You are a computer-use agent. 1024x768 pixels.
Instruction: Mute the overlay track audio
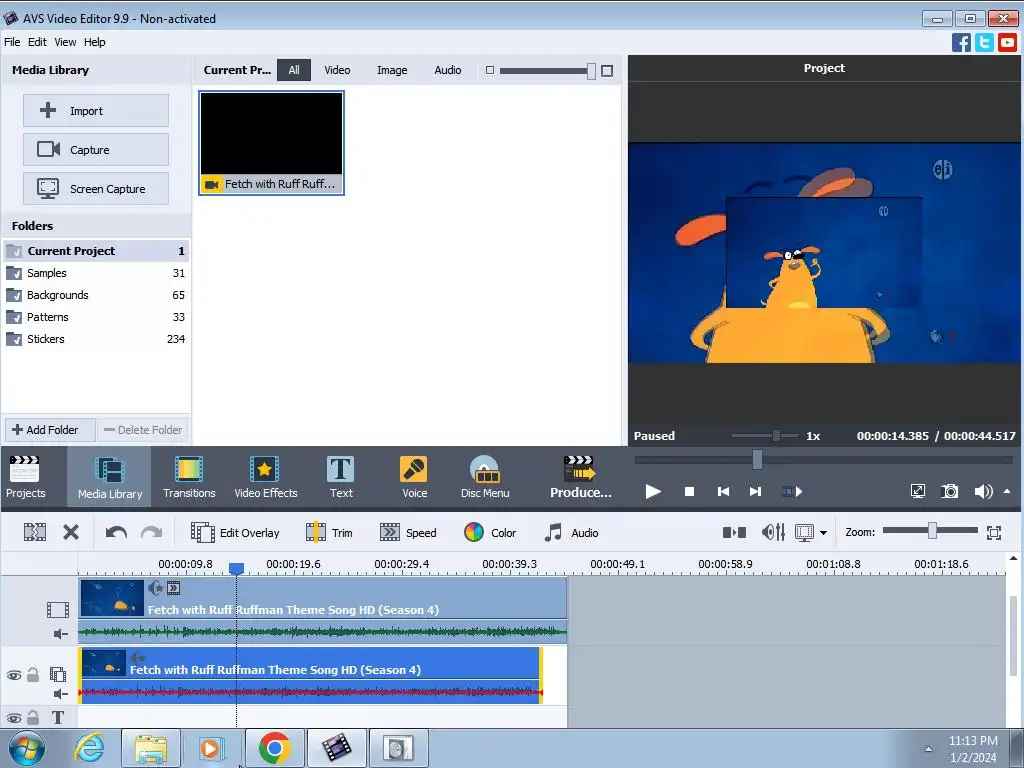click(60, 694)
